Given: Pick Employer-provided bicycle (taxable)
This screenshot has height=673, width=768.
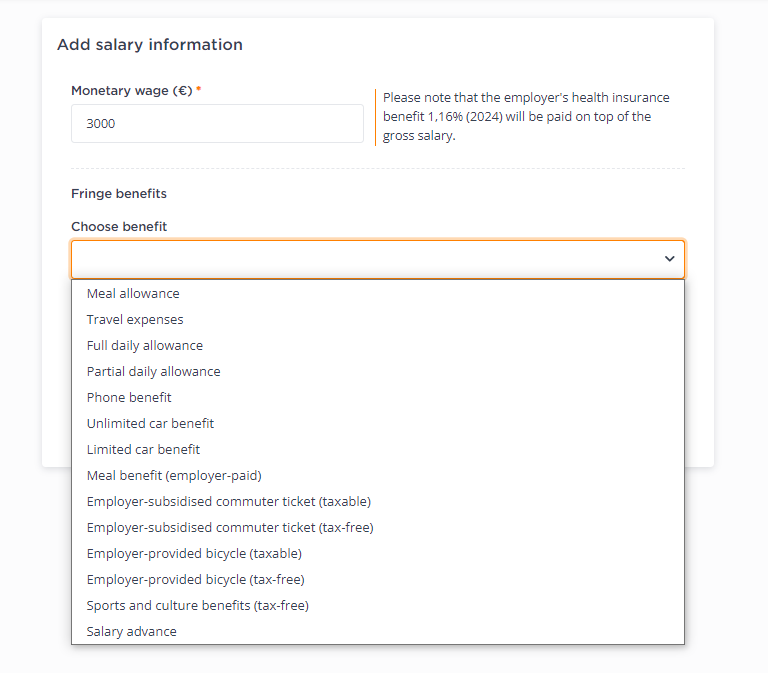Looking at the screenshot, I should [378, 553].
